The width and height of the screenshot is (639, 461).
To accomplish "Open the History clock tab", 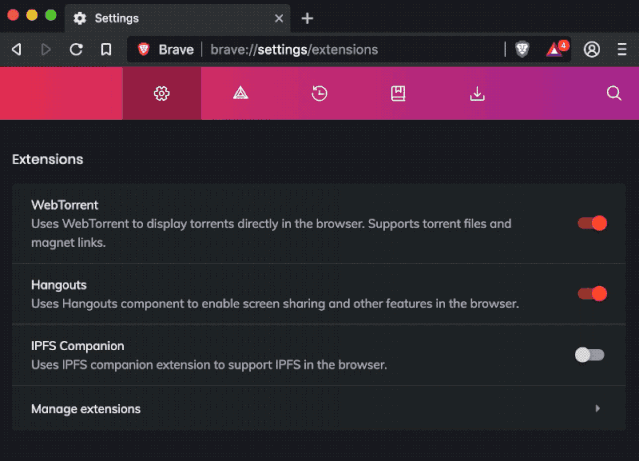I will pos(319,93).
